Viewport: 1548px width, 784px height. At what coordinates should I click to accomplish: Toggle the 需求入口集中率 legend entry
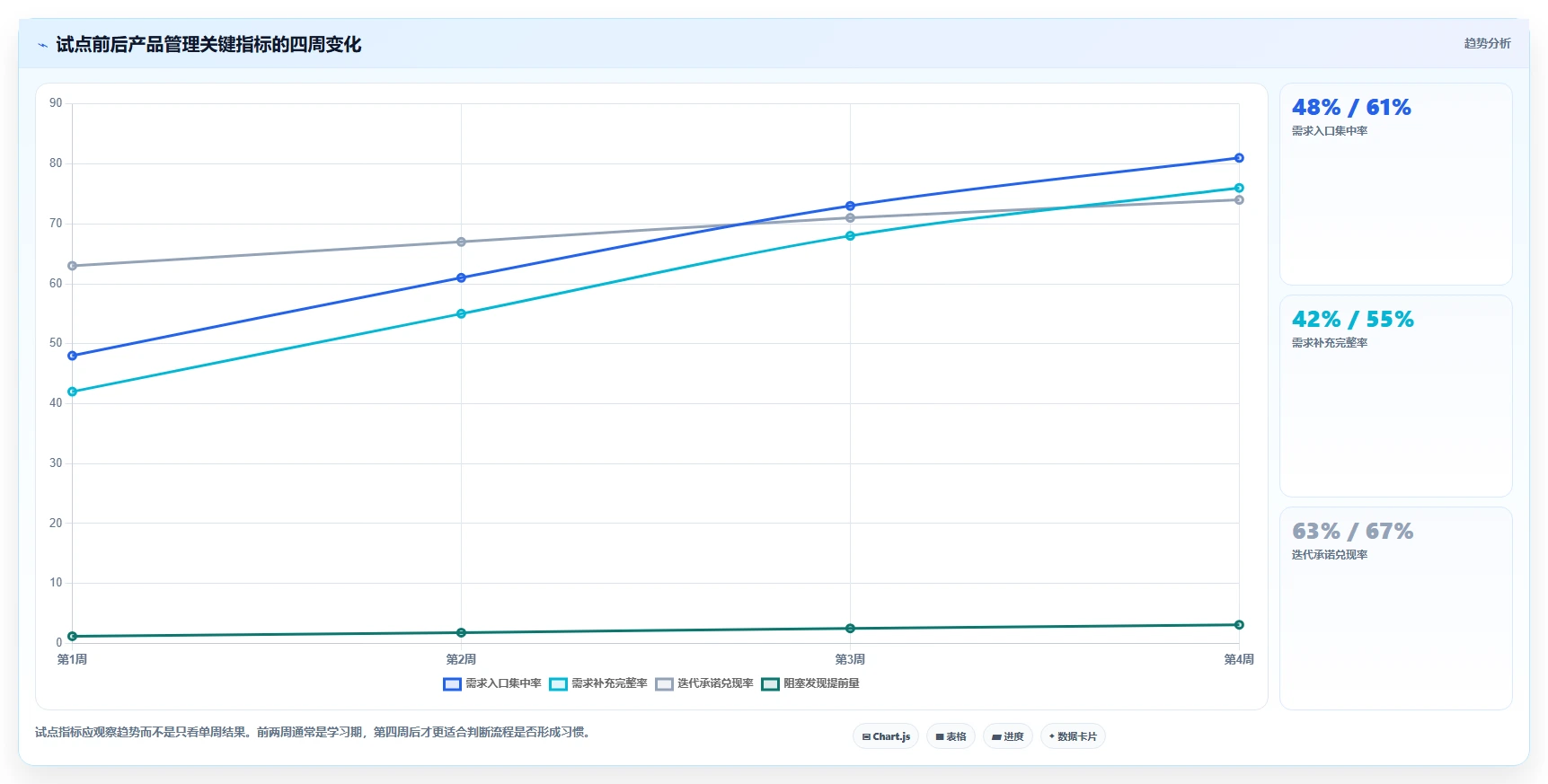[492, 683]
